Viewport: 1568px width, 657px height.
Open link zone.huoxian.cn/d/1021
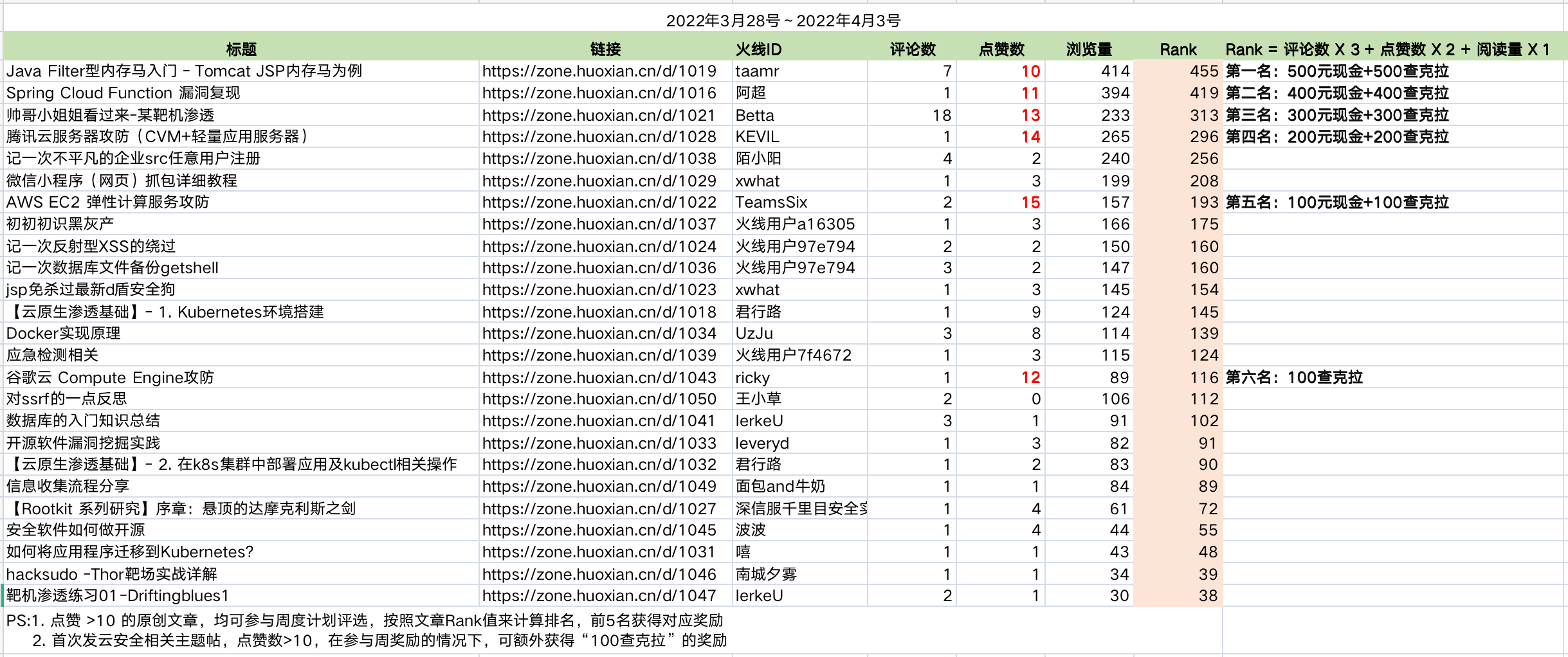pos(599,115)
